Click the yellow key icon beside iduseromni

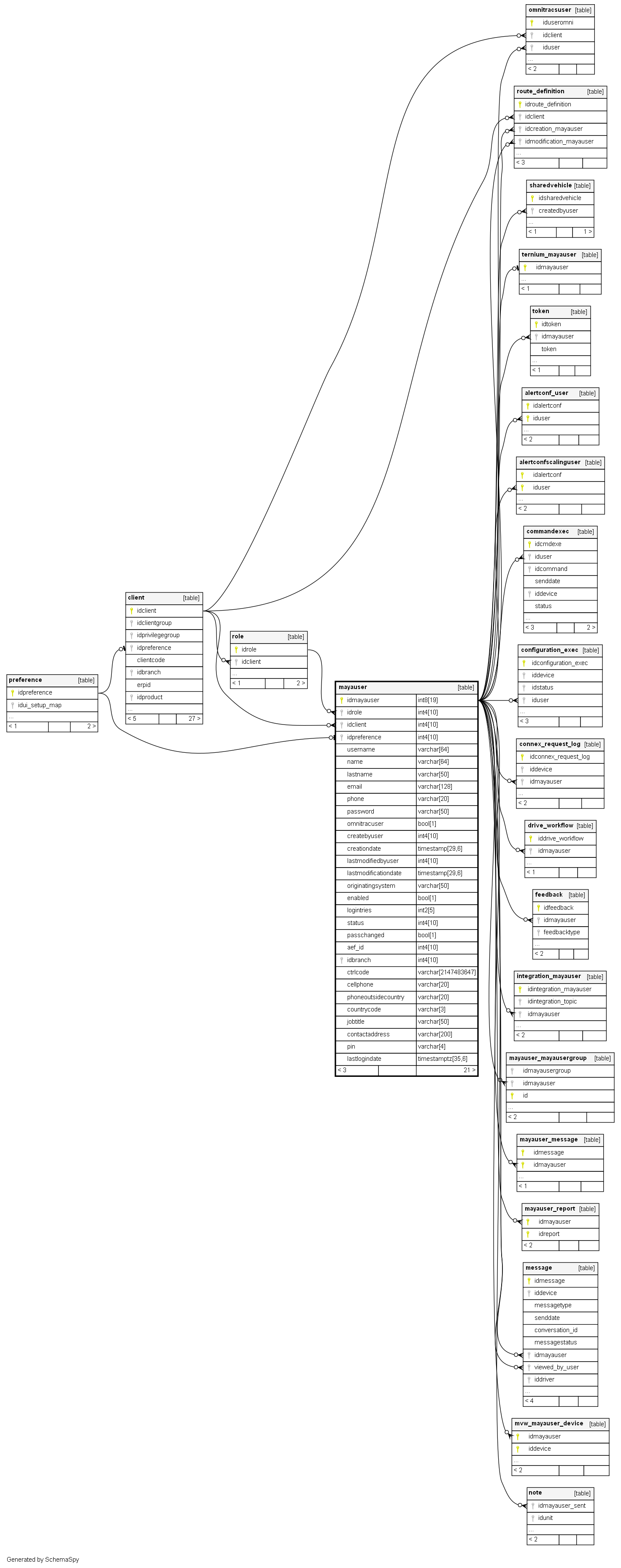point(532,22)
